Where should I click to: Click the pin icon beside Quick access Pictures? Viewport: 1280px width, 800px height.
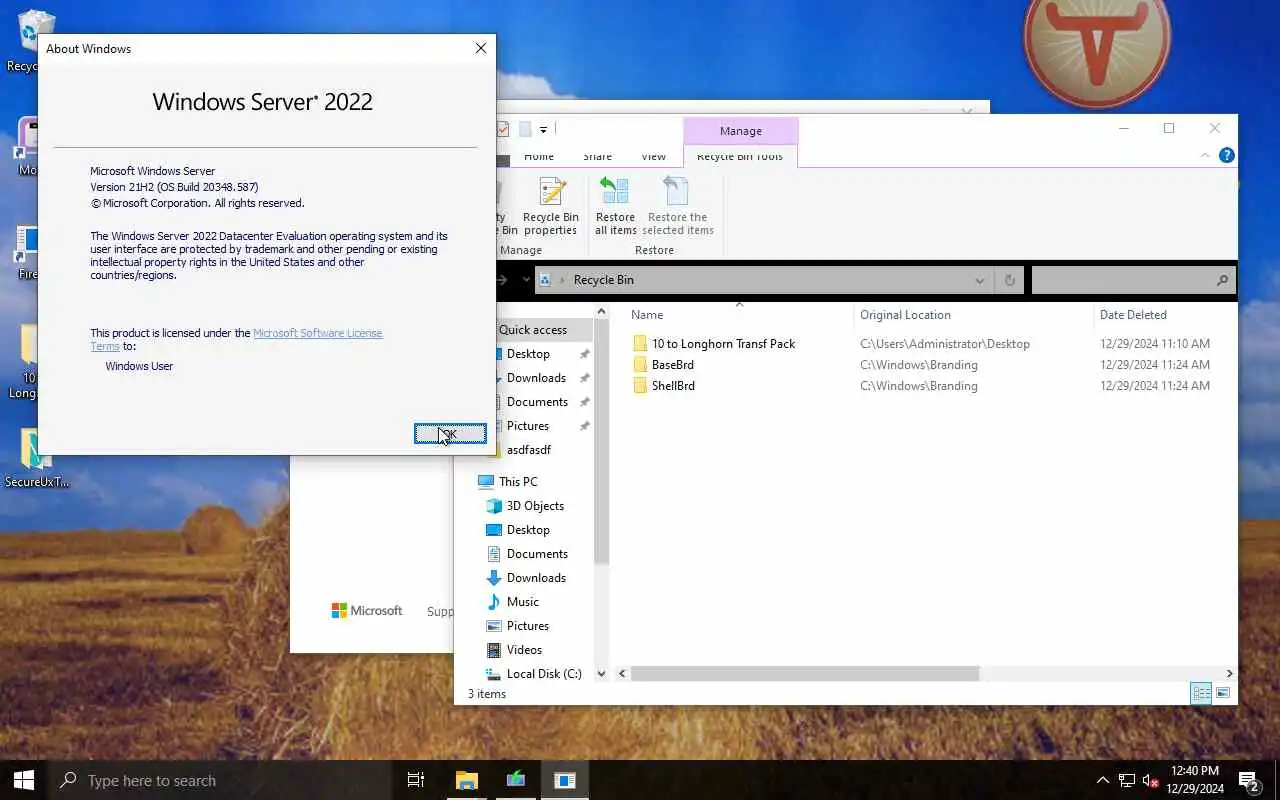coord(584,426)
